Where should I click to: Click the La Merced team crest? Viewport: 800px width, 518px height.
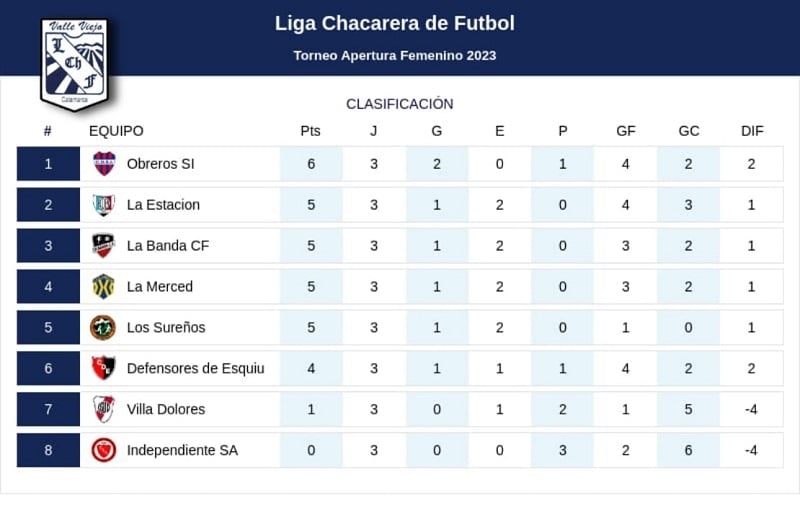pos(103,287)
